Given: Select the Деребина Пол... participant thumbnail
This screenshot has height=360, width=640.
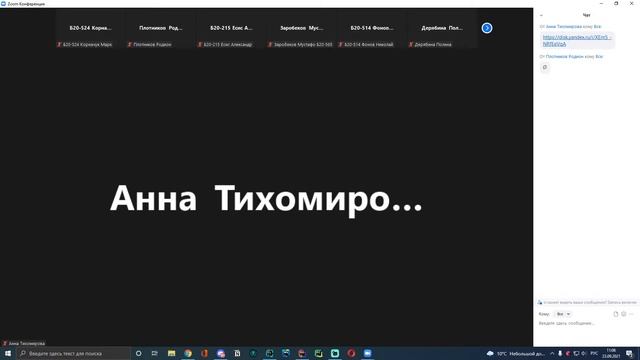Looking at the screenshot, I should (x=442, y=29).
